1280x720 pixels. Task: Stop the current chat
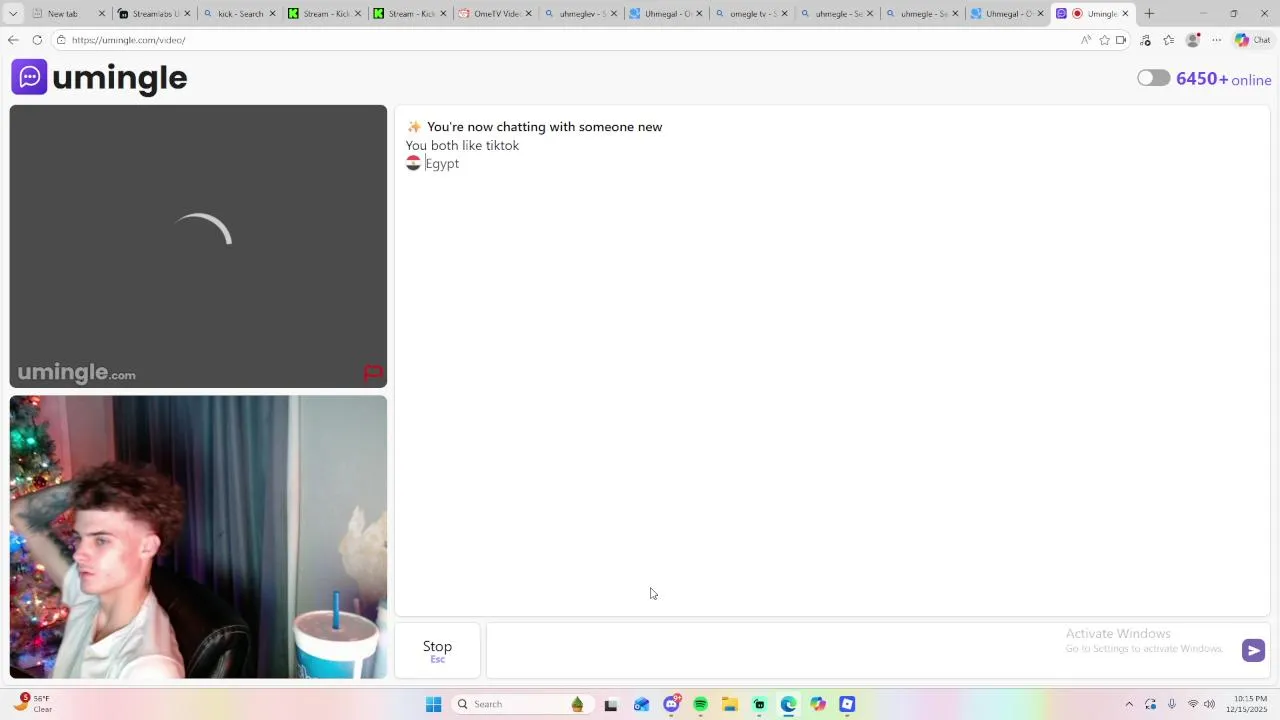point(437,650)
